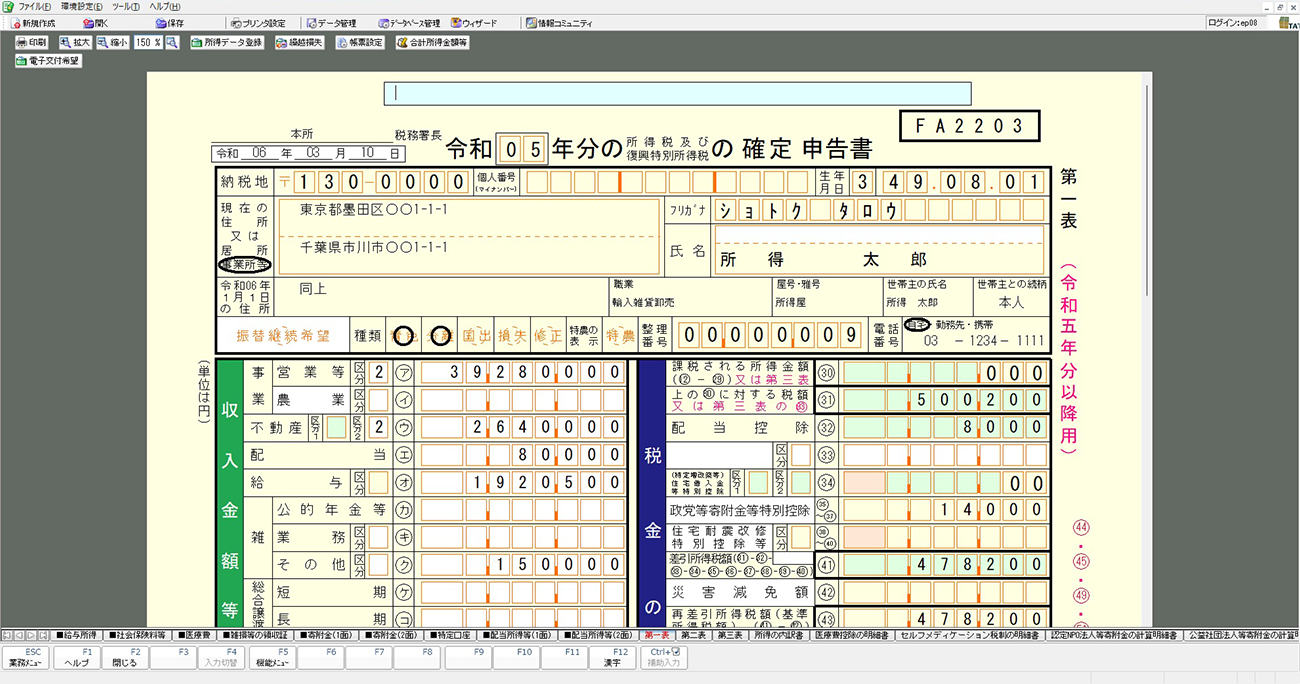The height and width of the screenshot is (684, 1300).
Task: Toggle the 損失 type option on the form
Action: click(x=512, y=336)
